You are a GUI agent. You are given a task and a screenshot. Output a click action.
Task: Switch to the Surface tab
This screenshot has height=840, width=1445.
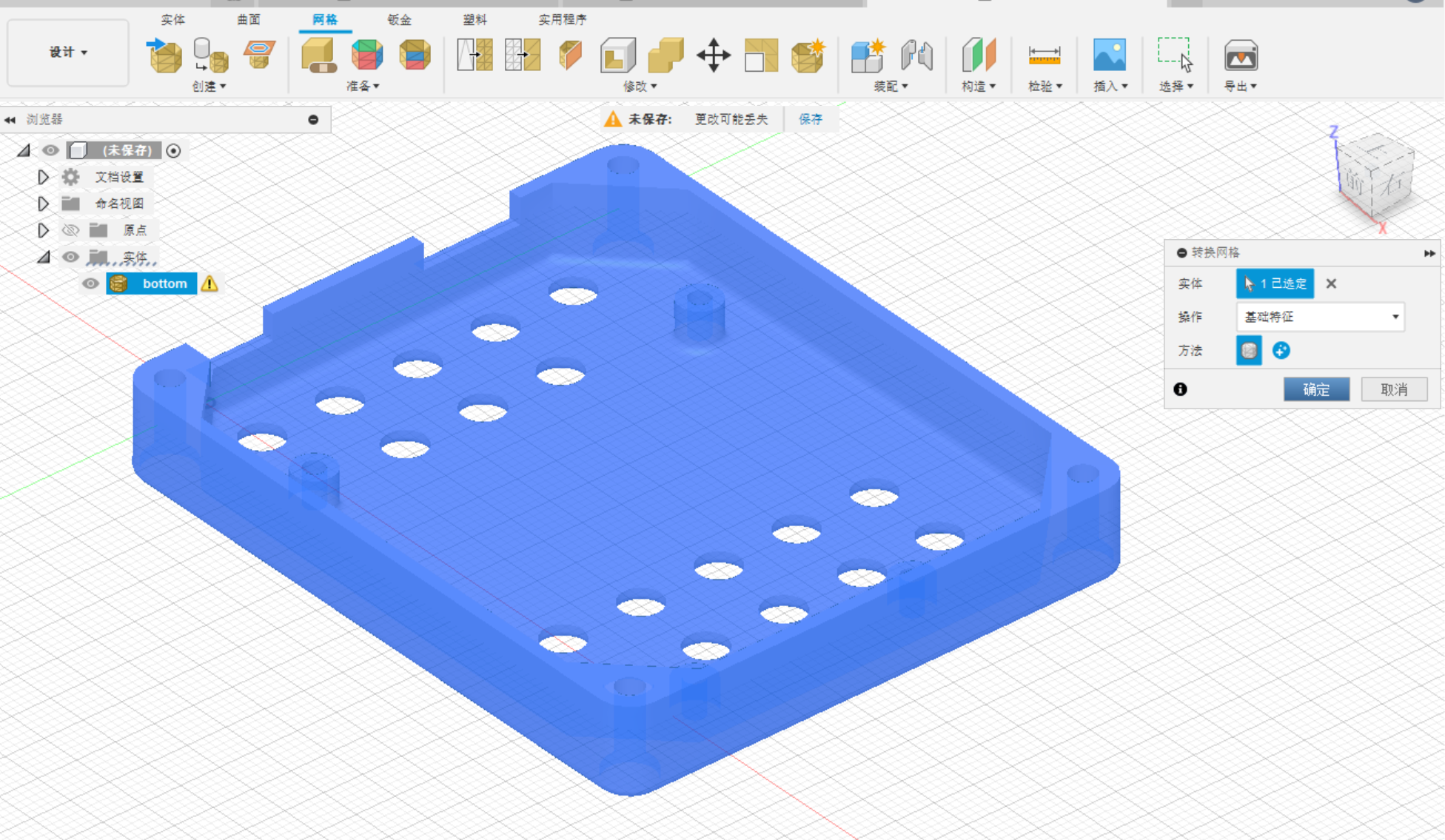249,19
